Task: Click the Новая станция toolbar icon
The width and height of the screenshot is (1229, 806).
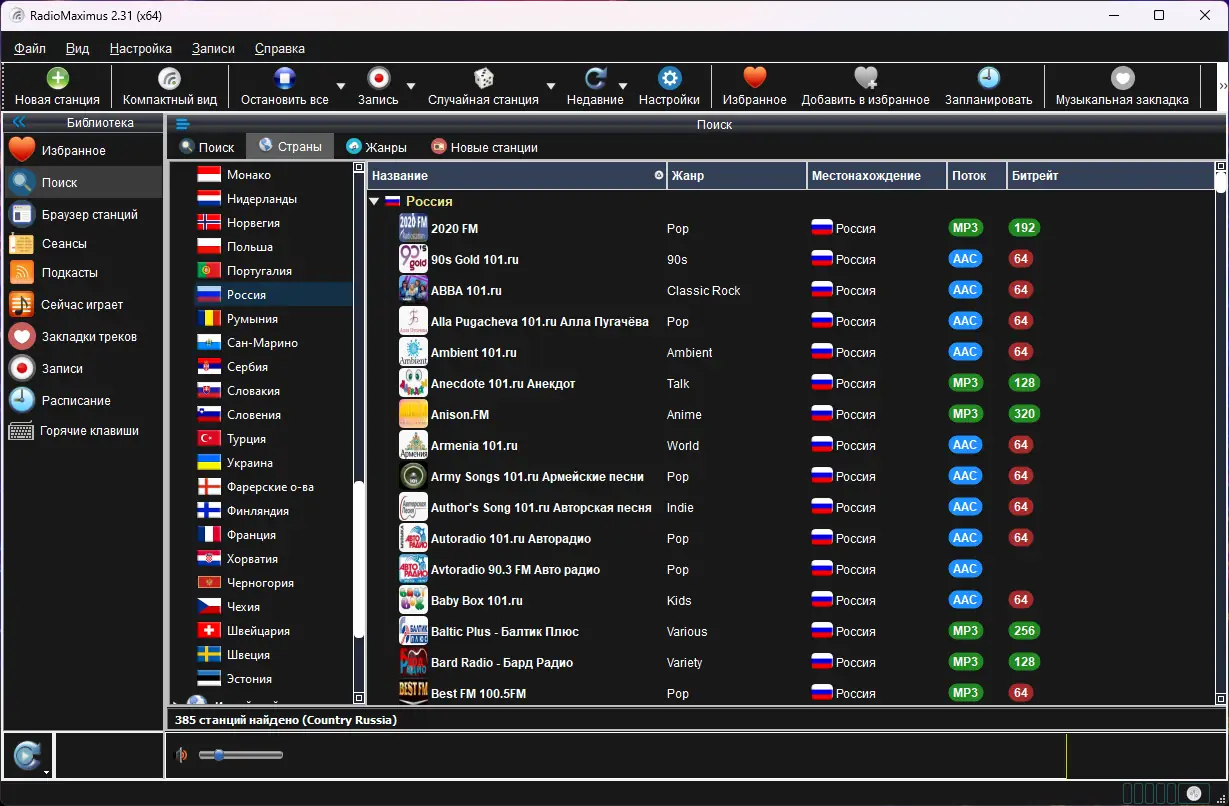Action: pos(58,78)
